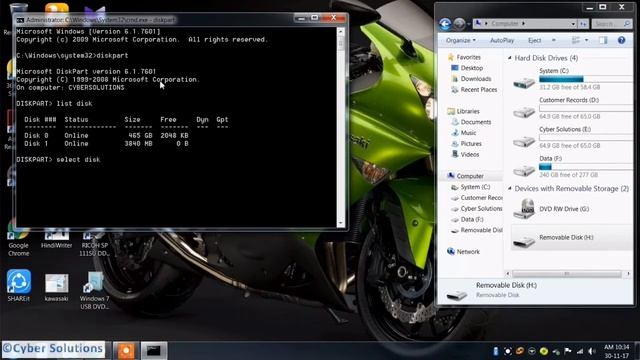Select Libraries in navigation pane
The image size is (640, 360).
coord(463,111)
